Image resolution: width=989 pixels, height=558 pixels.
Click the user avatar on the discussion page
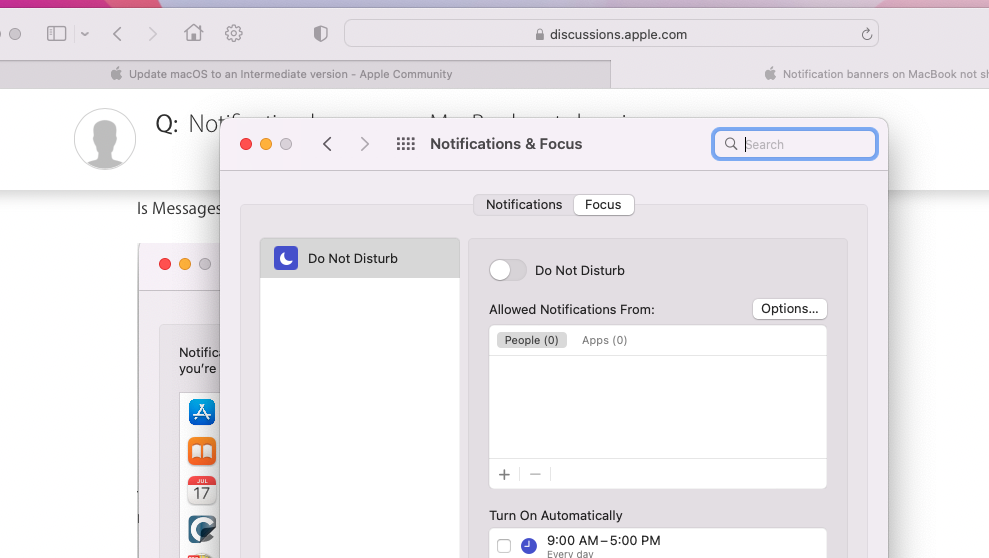pyautogui.click(x=105, y=139)
